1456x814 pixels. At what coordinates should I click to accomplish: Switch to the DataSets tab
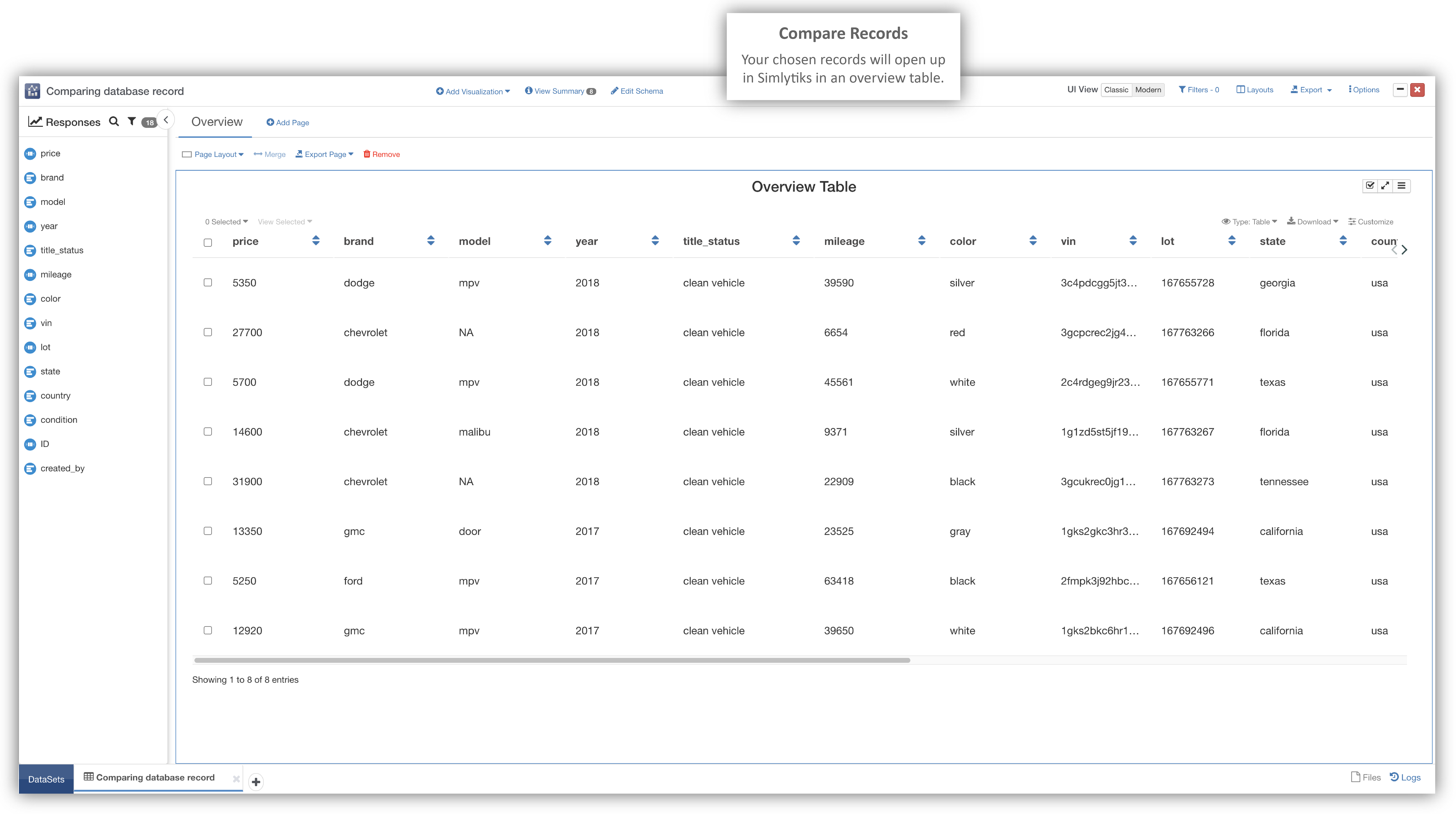tap(46, 779)
